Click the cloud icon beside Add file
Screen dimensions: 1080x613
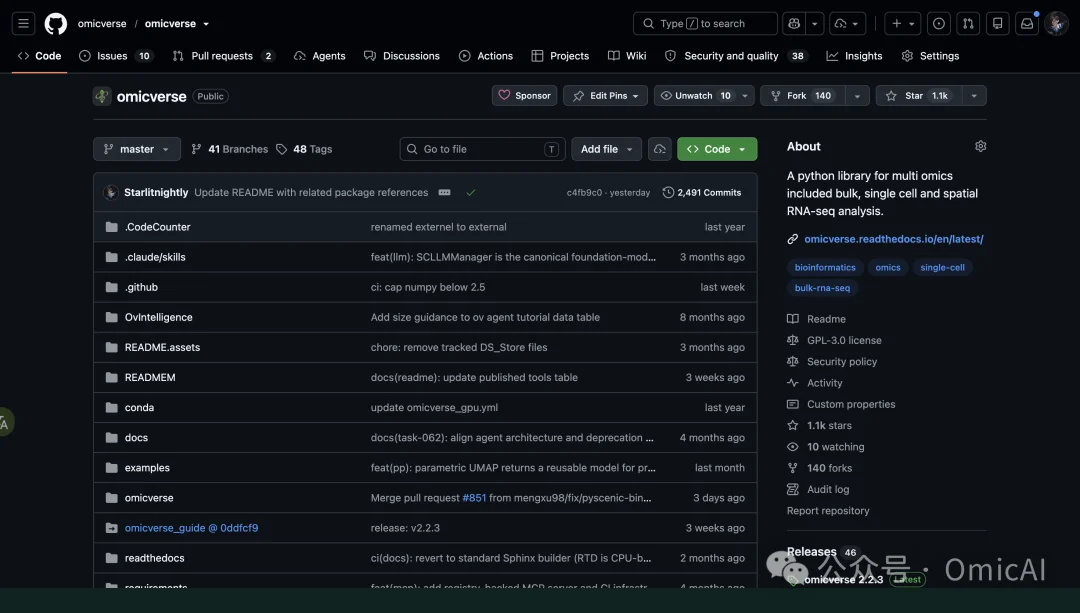[x=659, y=149]
